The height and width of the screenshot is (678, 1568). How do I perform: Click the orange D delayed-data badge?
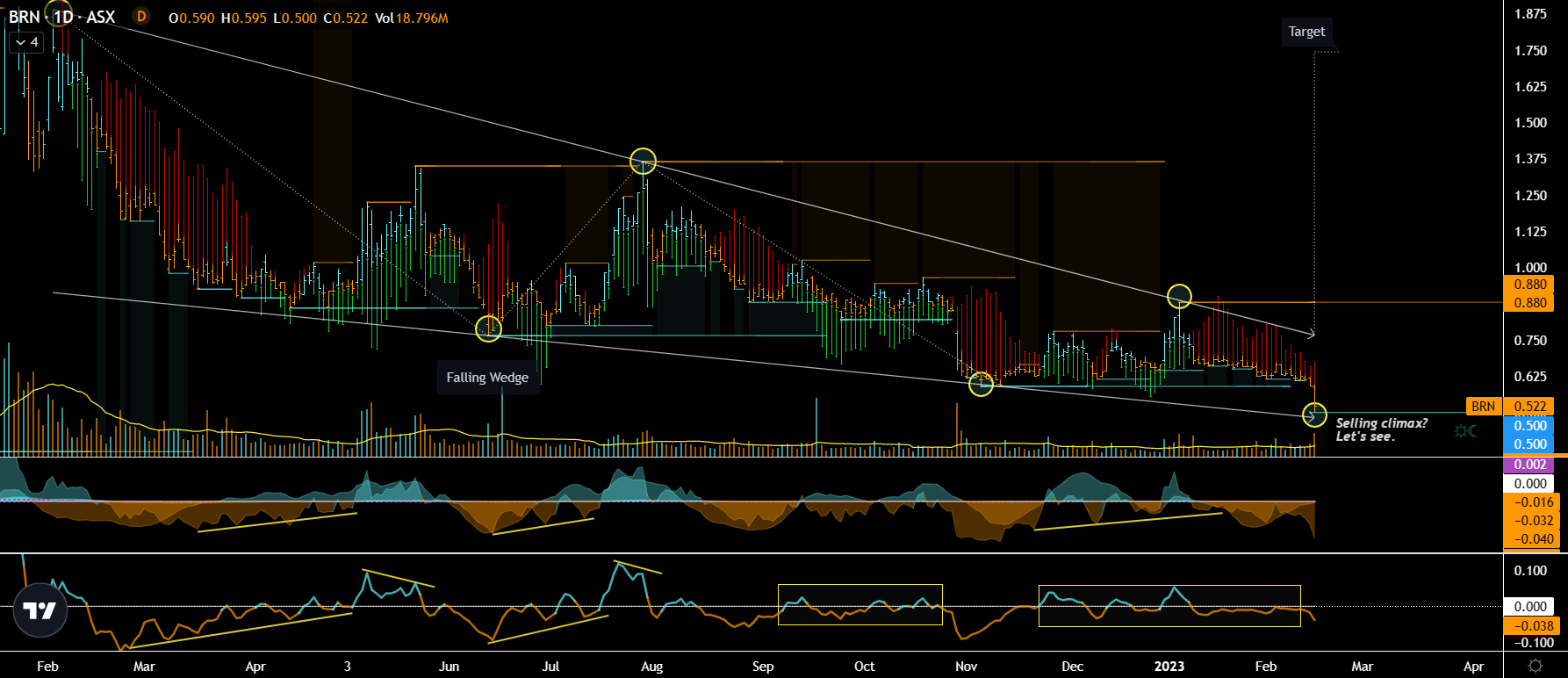[x=141, y=17]
